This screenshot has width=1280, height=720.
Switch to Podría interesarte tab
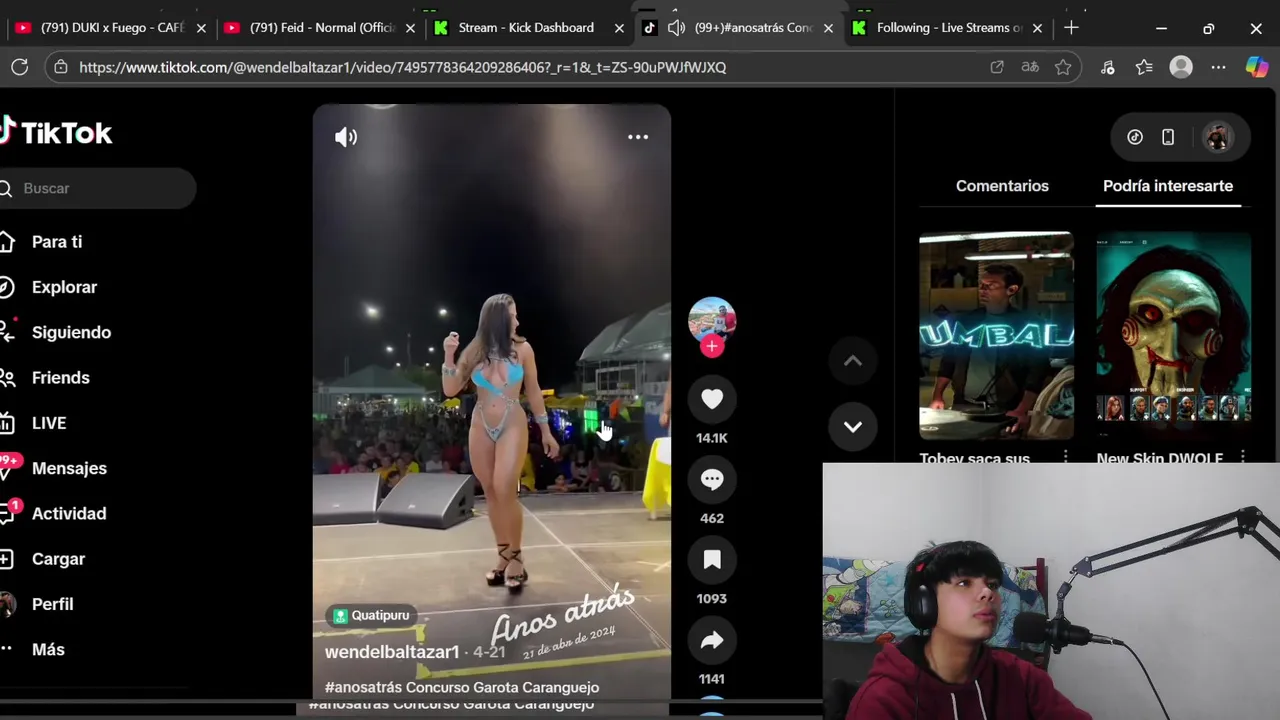click(x=1168, y=186)
